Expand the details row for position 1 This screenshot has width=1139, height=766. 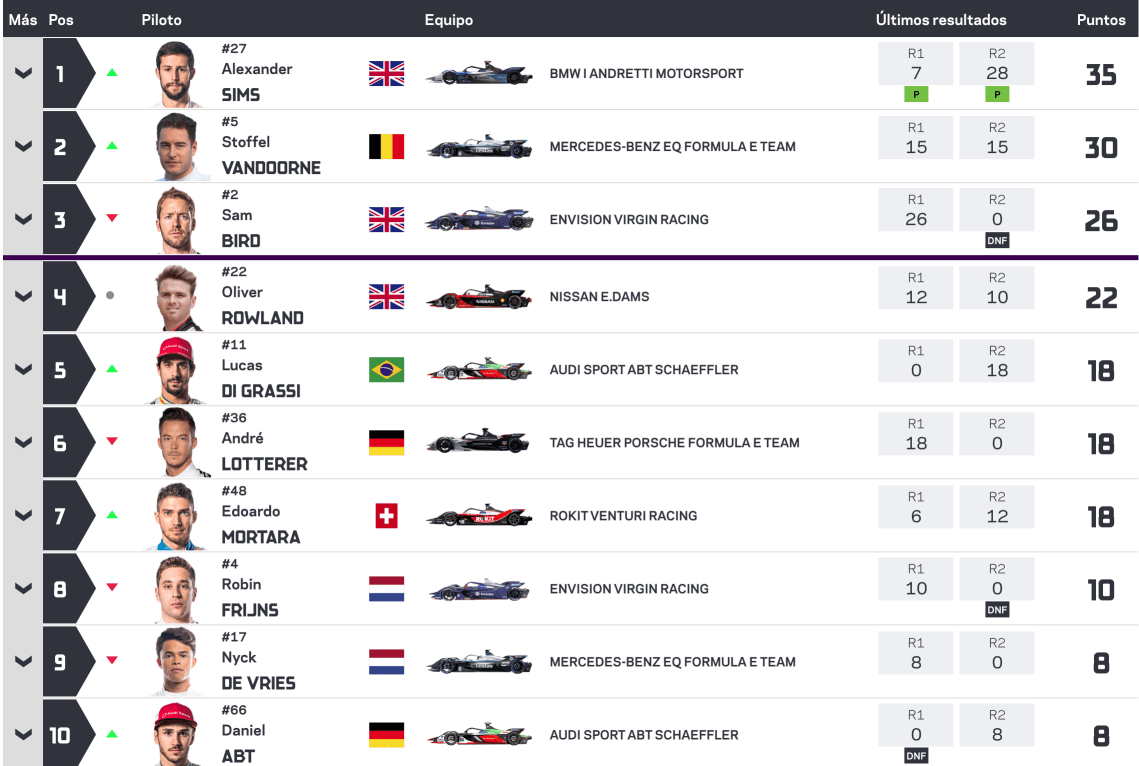point(23,73)
